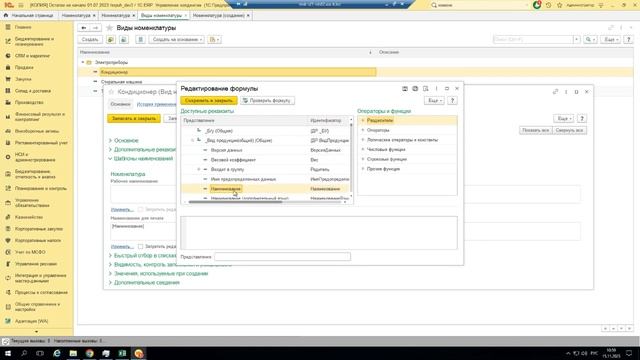
Task: Collapse the Шаблоны наименований section
Action: click(x=110, y=158)
